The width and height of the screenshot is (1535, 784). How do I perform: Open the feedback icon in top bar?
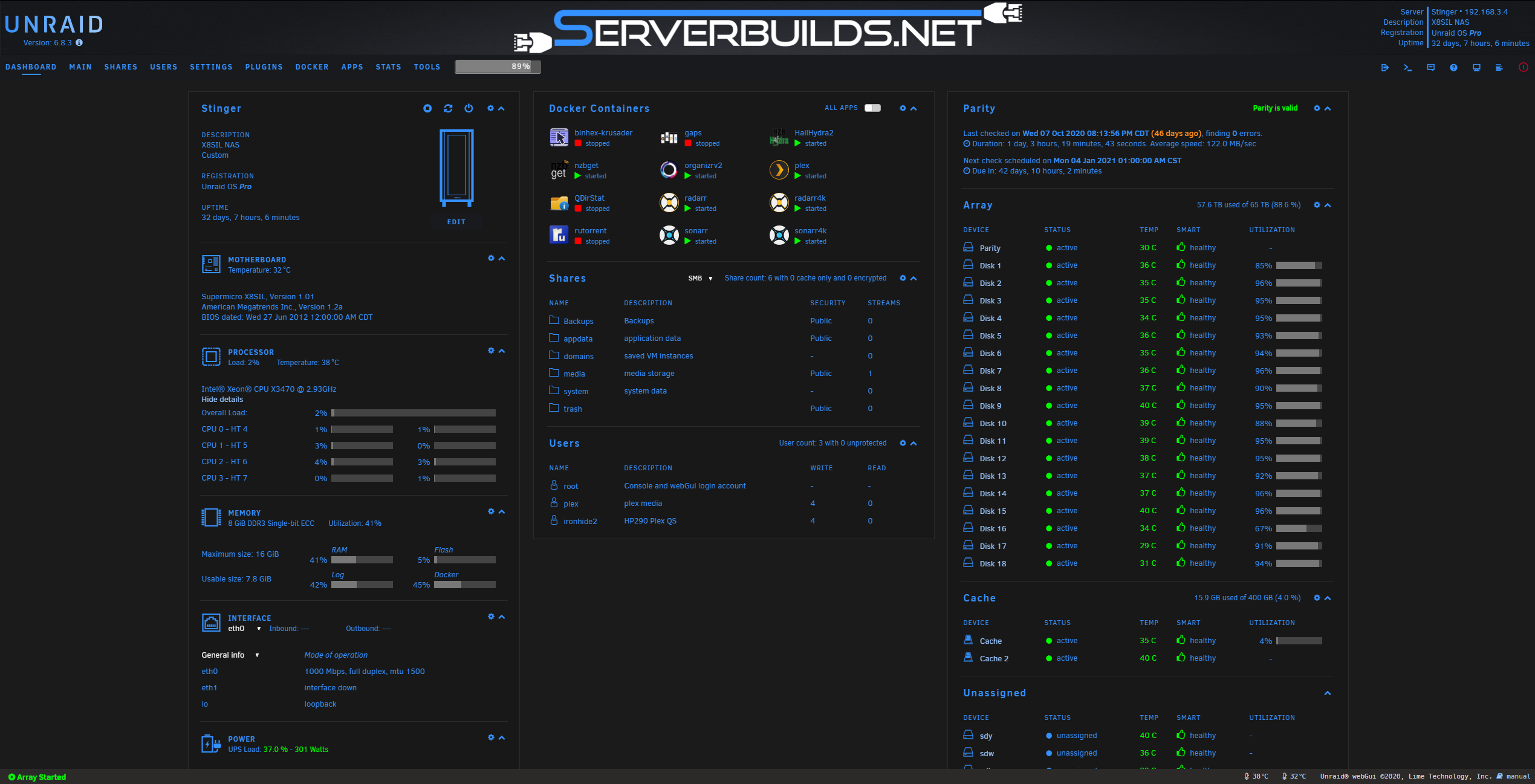tap(1430, 67)
